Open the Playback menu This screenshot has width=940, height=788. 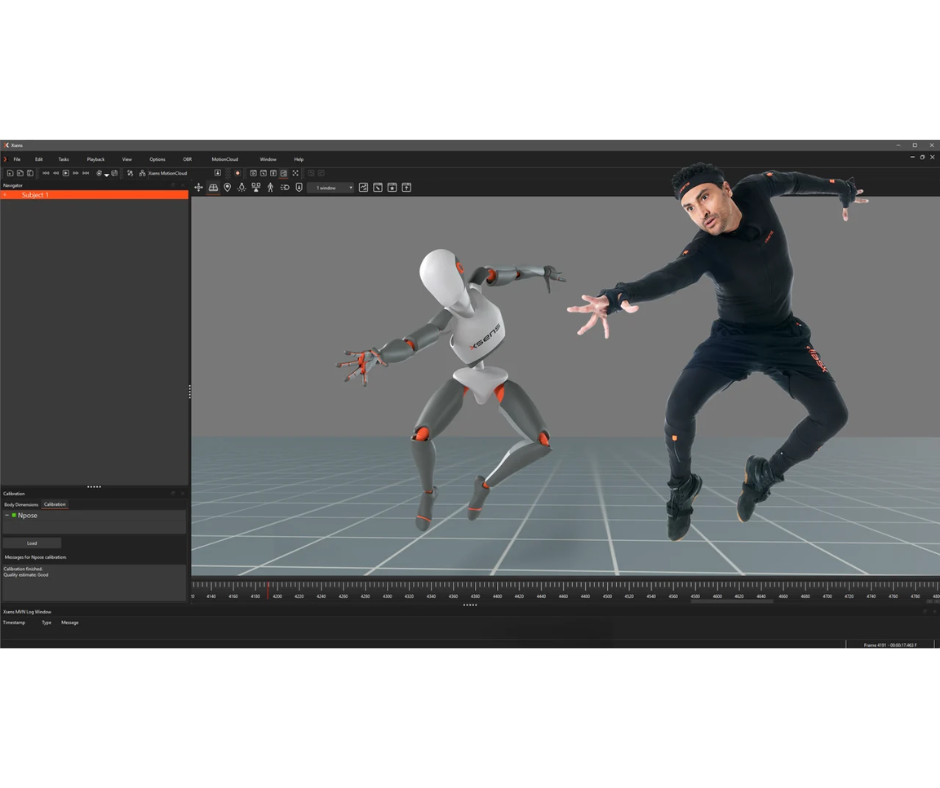(95, 159)
